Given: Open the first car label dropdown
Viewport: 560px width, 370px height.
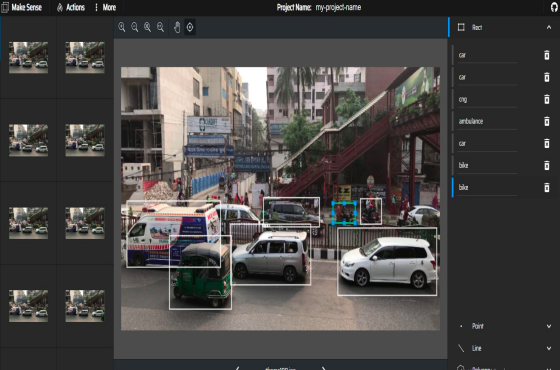Looking at the screenshot, I should (488, 55).
